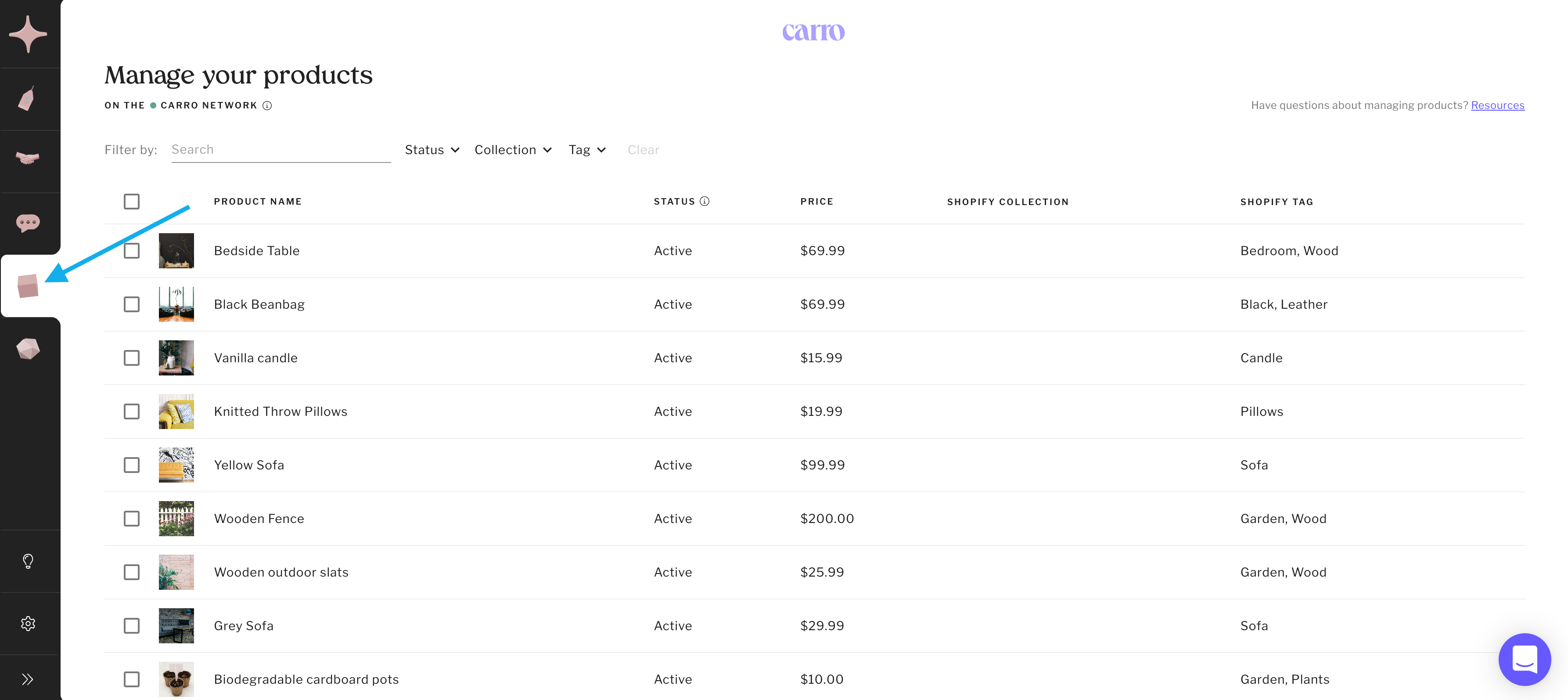The width and height of the screenshot is (1568, 700).
Task: Click the star sparkle icon in sidebar
Action: 28,34
